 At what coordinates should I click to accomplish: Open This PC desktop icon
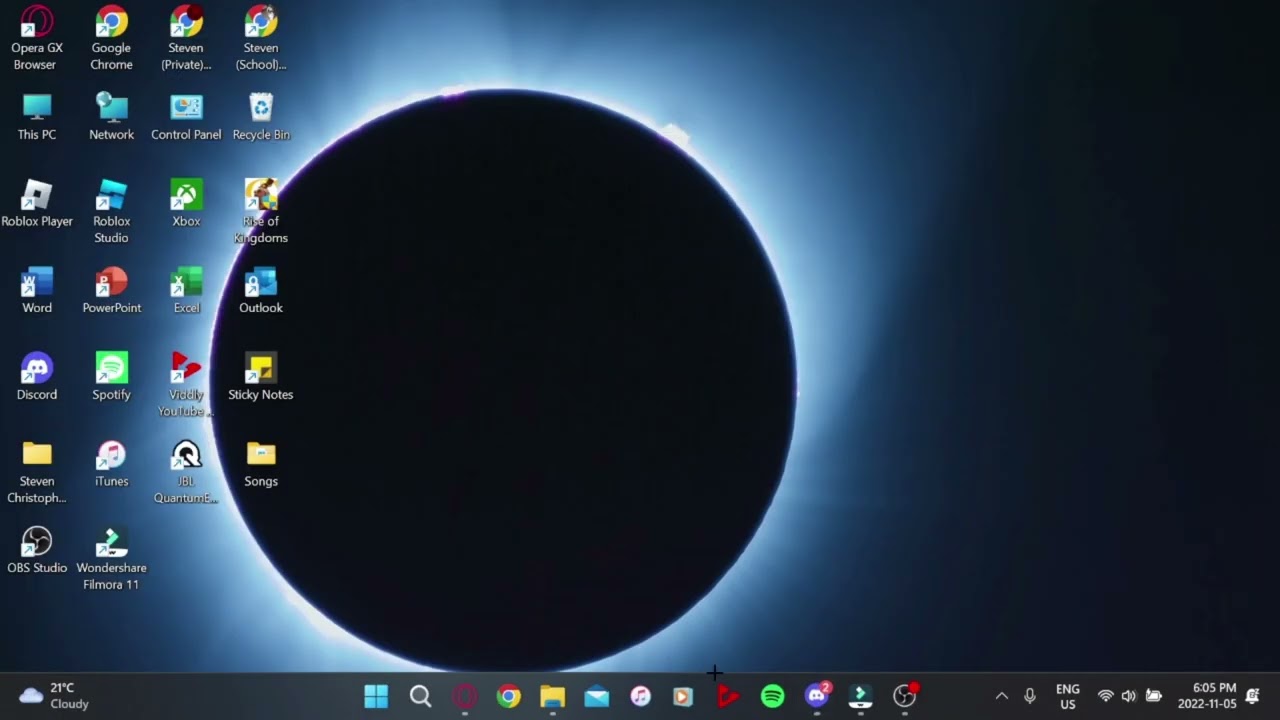[x=37, y=117]
